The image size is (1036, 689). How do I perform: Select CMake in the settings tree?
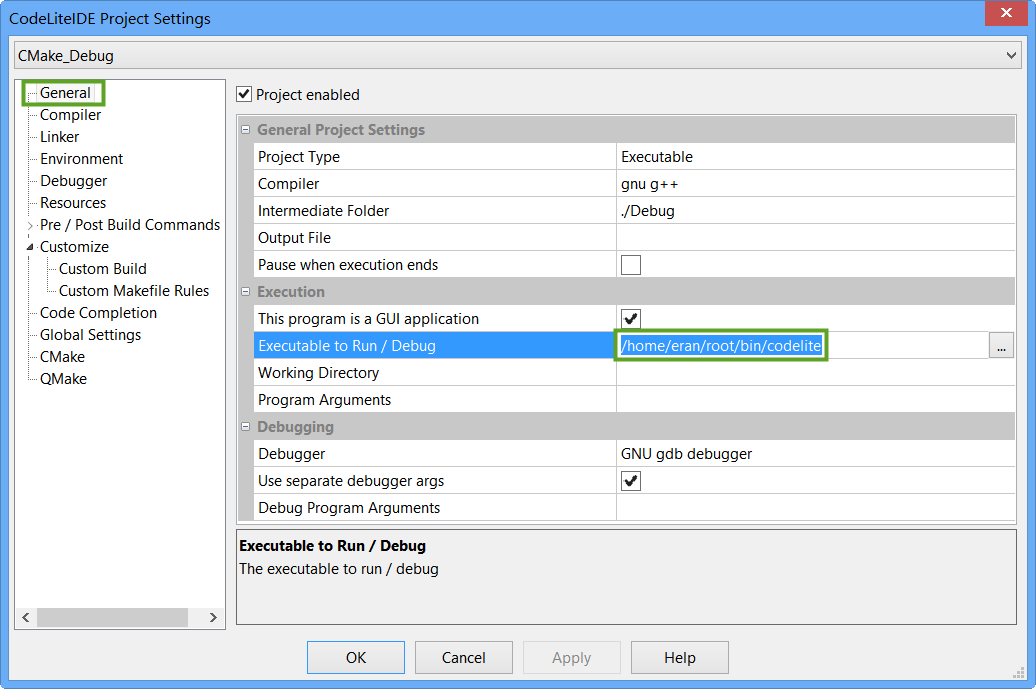pos(62,357)
